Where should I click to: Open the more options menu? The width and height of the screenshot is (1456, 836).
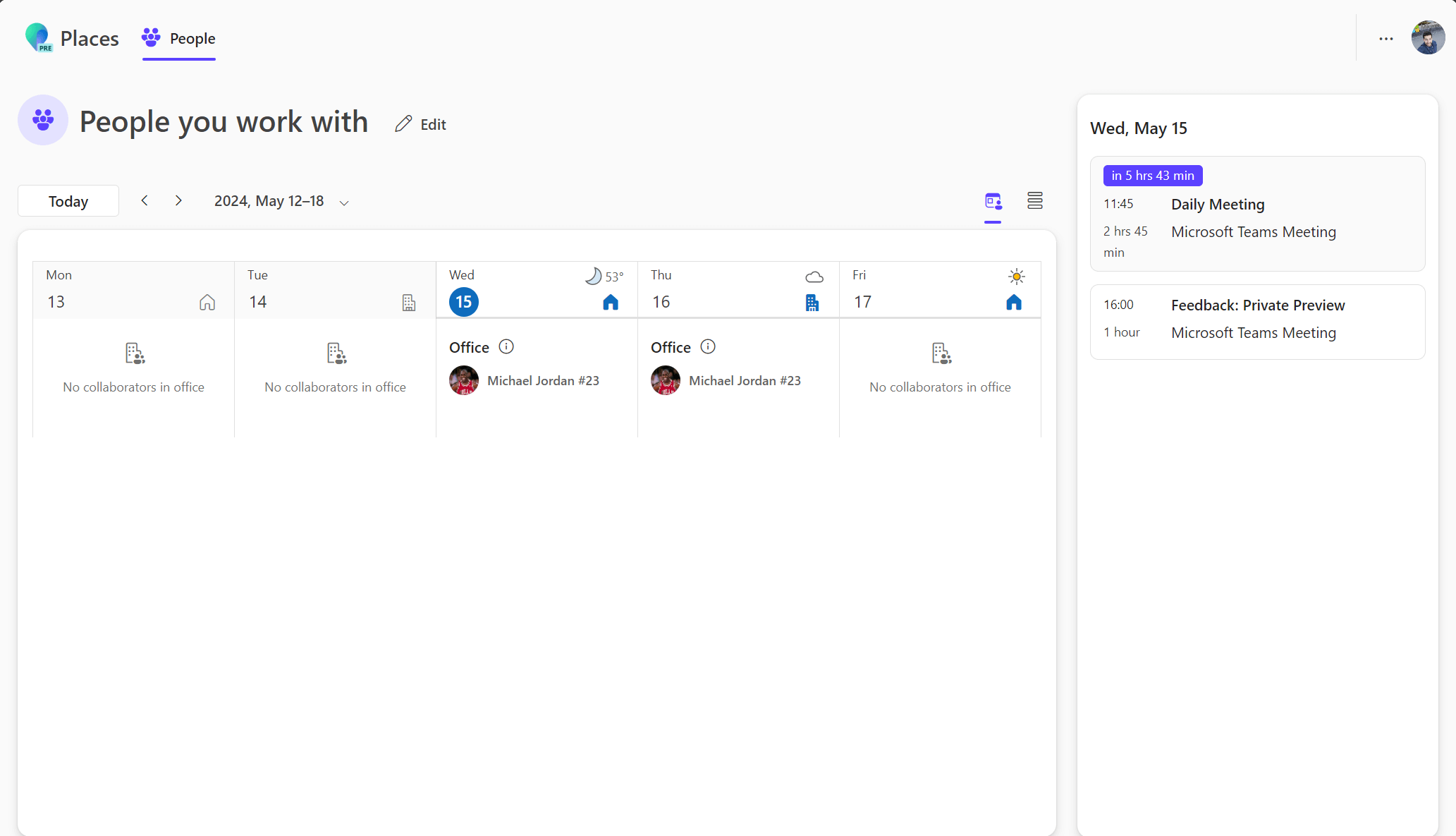(x=1386, y=39)
